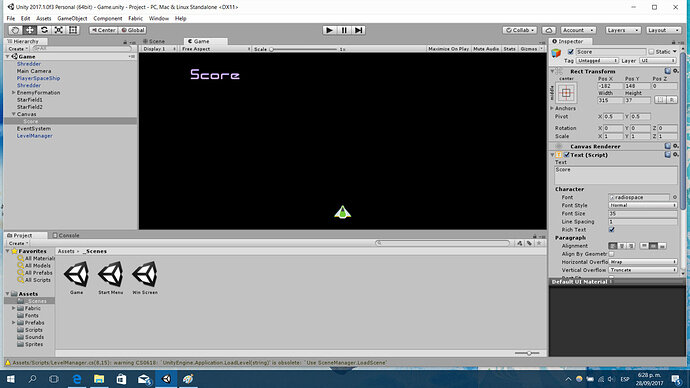
Task: Open the Layers dropdown
Action: (622, 30)
